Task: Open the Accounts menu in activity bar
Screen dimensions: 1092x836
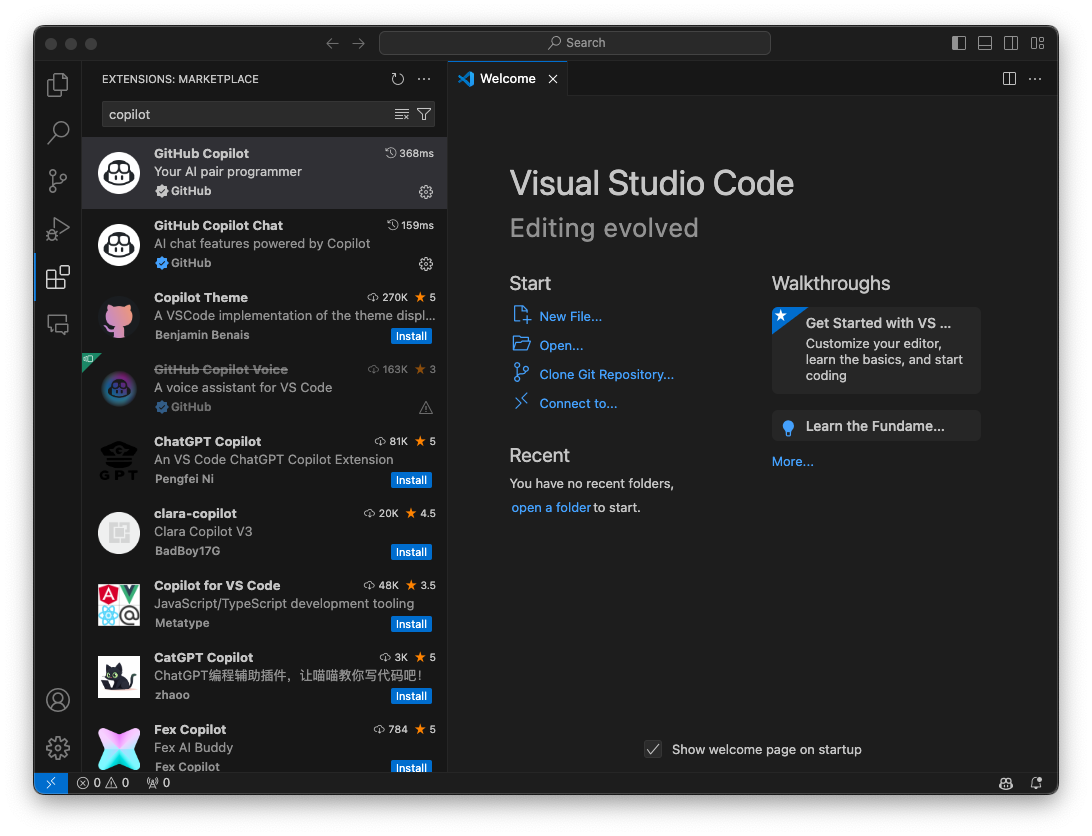Action: point(58,700)
